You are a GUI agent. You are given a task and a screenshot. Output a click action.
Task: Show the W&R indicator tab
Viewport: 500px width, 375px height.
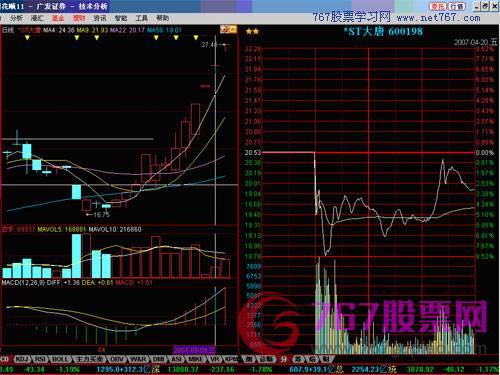[138, 359]
